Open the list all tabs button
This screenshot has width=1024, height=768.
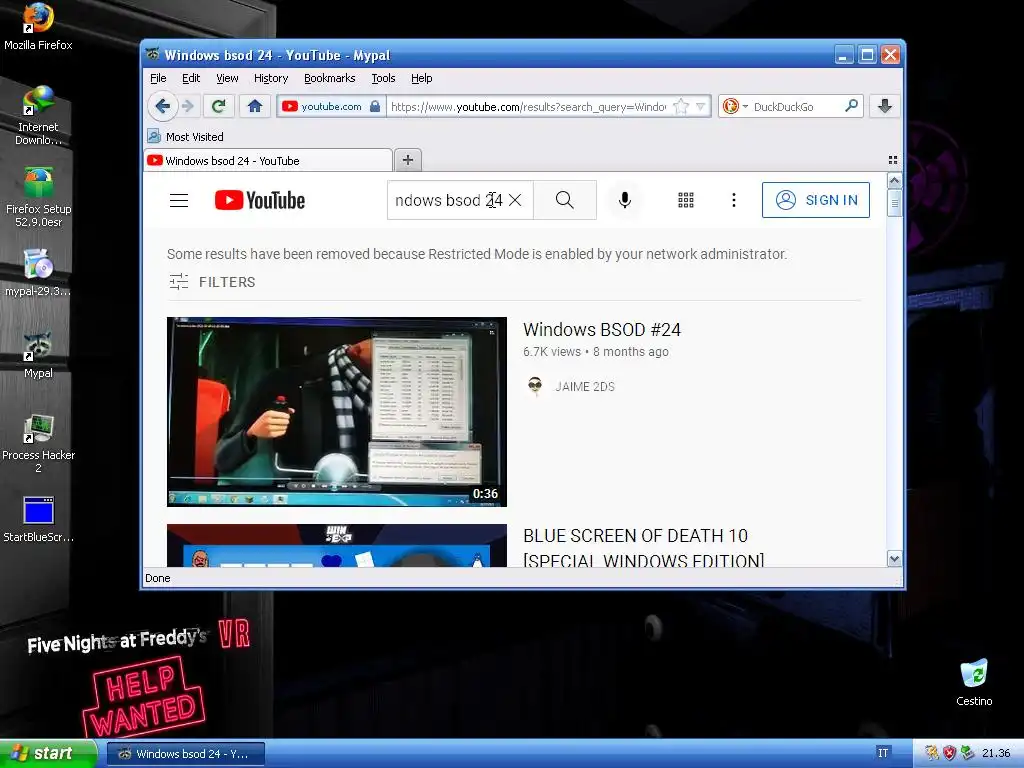coord(893,160)
